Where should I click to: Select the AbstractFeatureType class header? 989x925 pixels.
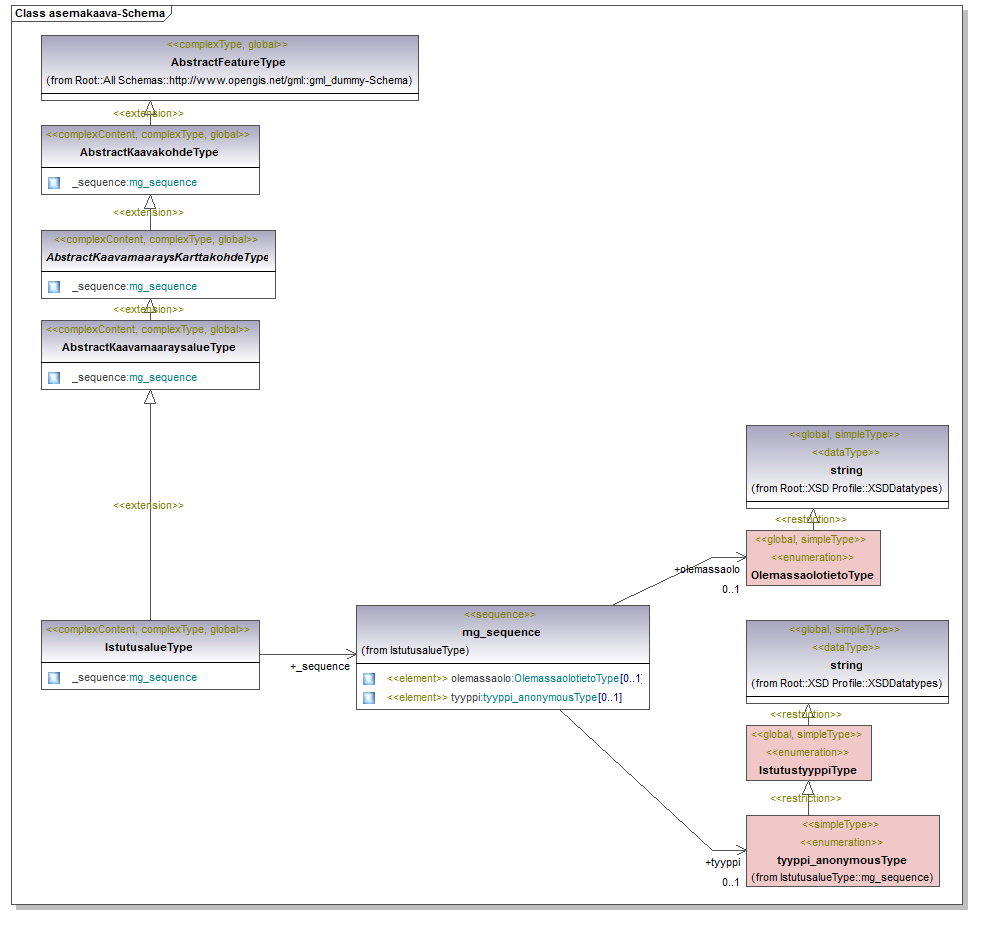229,62
